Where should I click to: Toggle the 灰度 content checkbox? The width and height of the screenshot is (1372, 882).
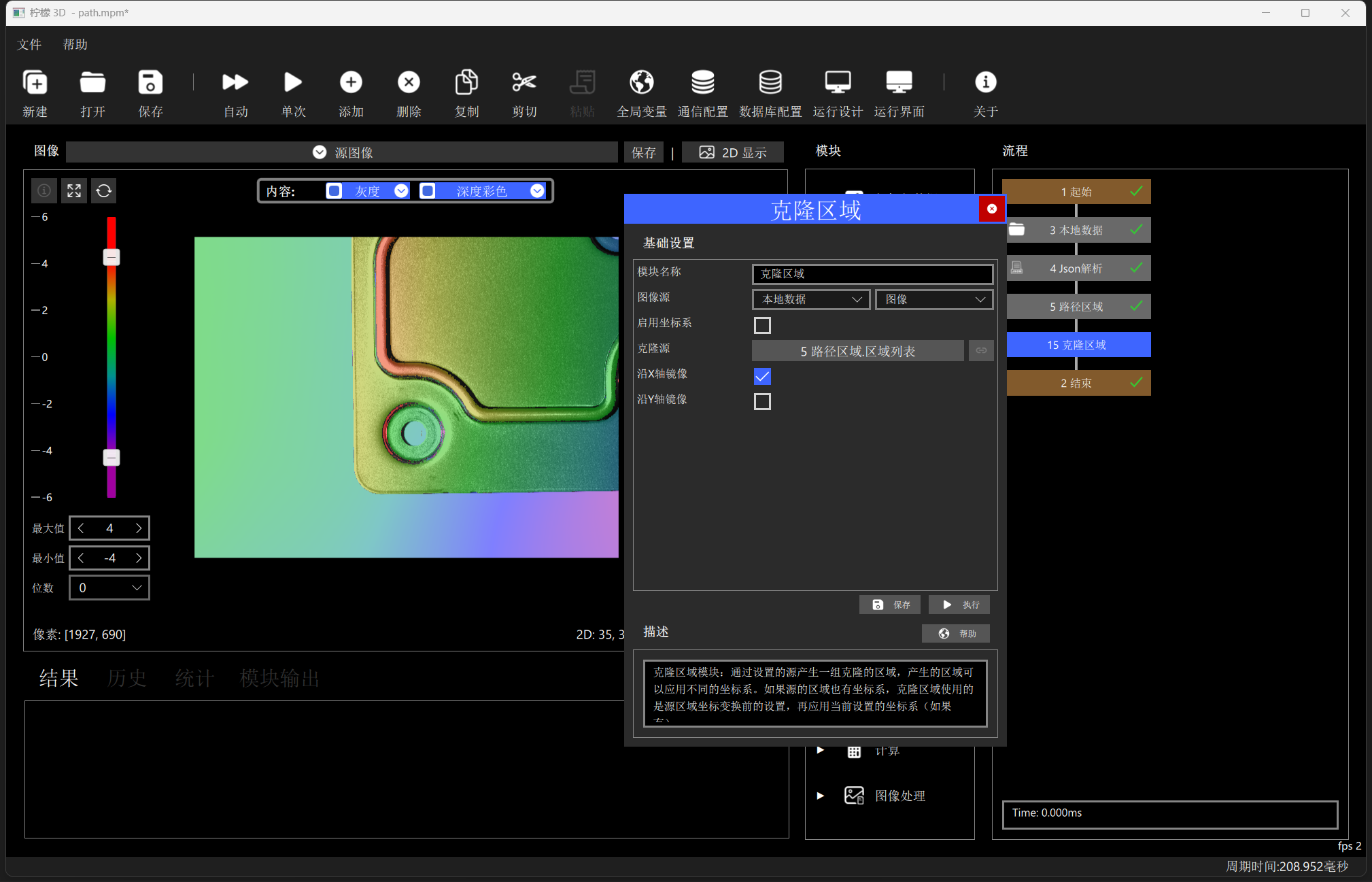[335, 191]
